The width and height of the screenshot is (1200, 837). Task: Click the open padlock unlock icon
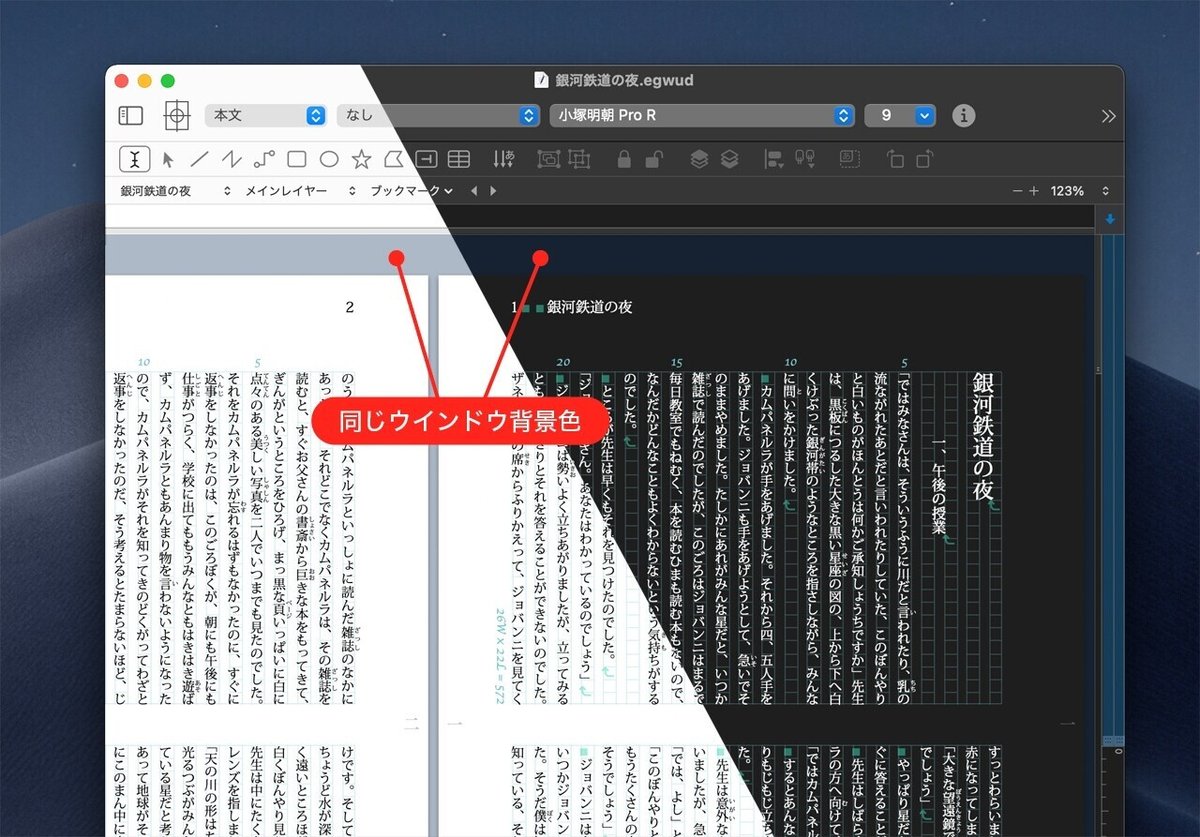click(x=653, y=159)
